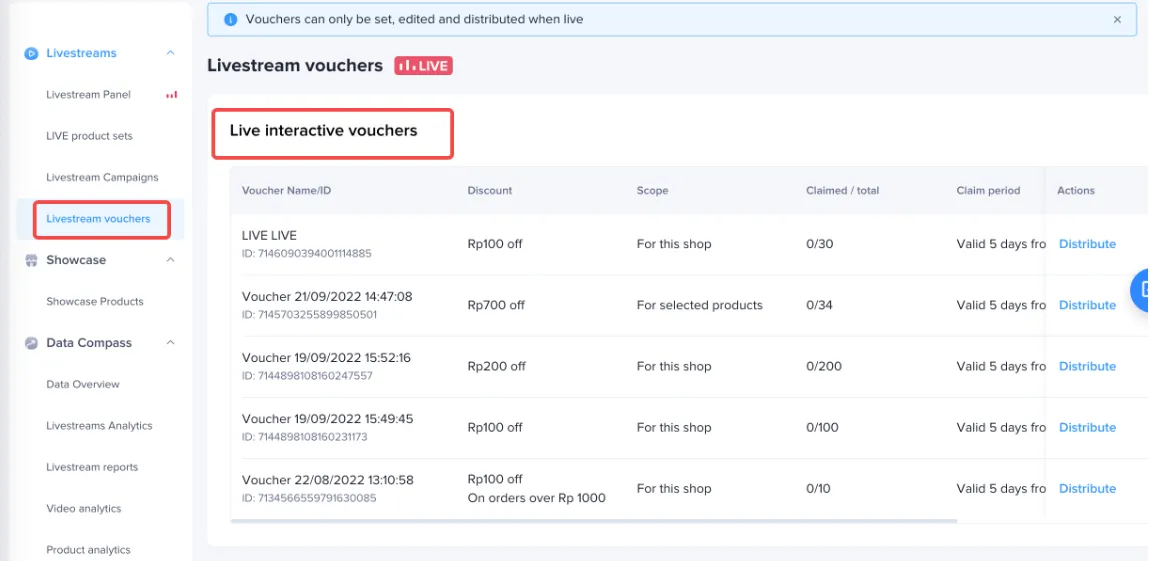
Task: Click the Discount column header
Action: [490, 191]
